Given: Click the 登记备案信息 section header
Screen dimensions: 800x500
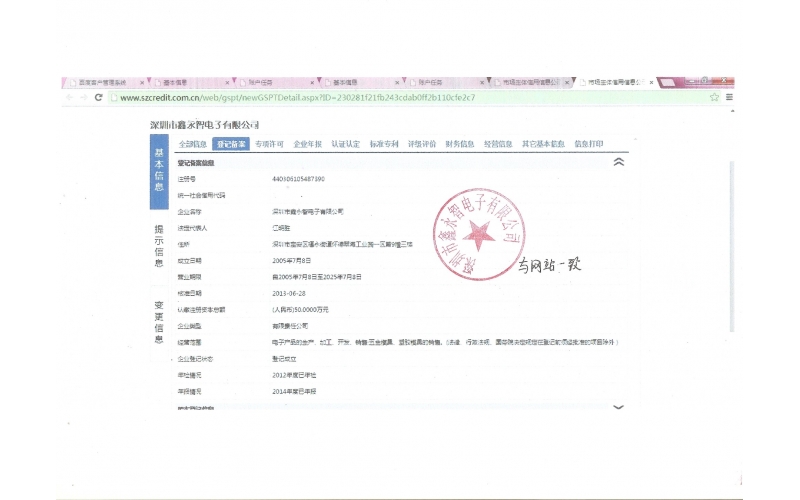Looking at the screenshot, I should click(196, 163).
